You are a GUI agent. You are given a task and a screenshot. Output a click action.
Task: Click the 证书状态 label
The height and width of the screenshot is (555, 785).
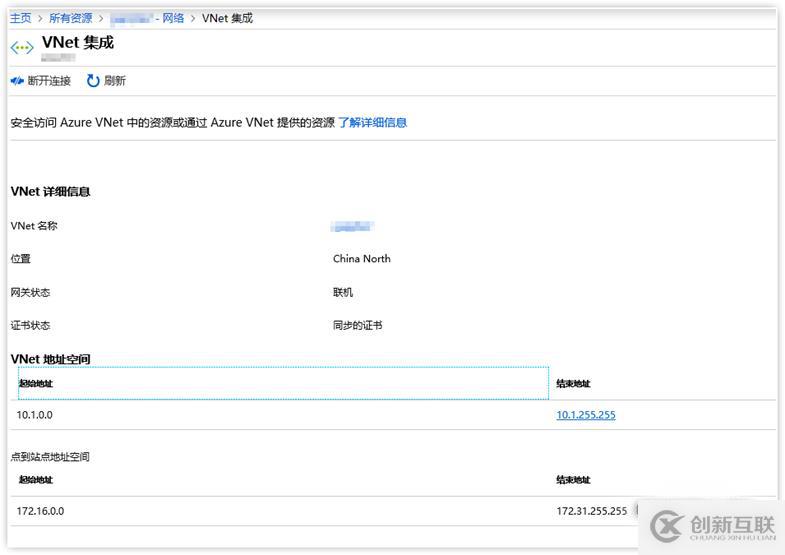click(x=30, y=325)
